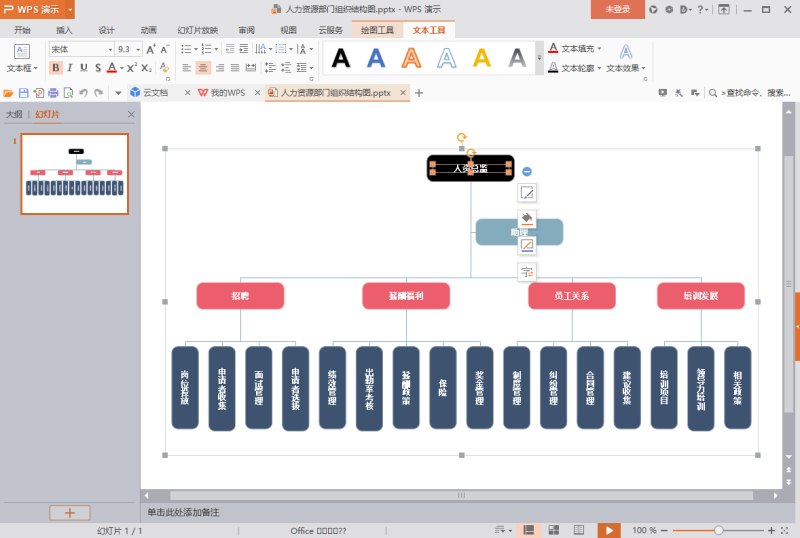Open the 开始 ribbon tab
The height and width of the screenshot is (538, 800).
(22, 30)
